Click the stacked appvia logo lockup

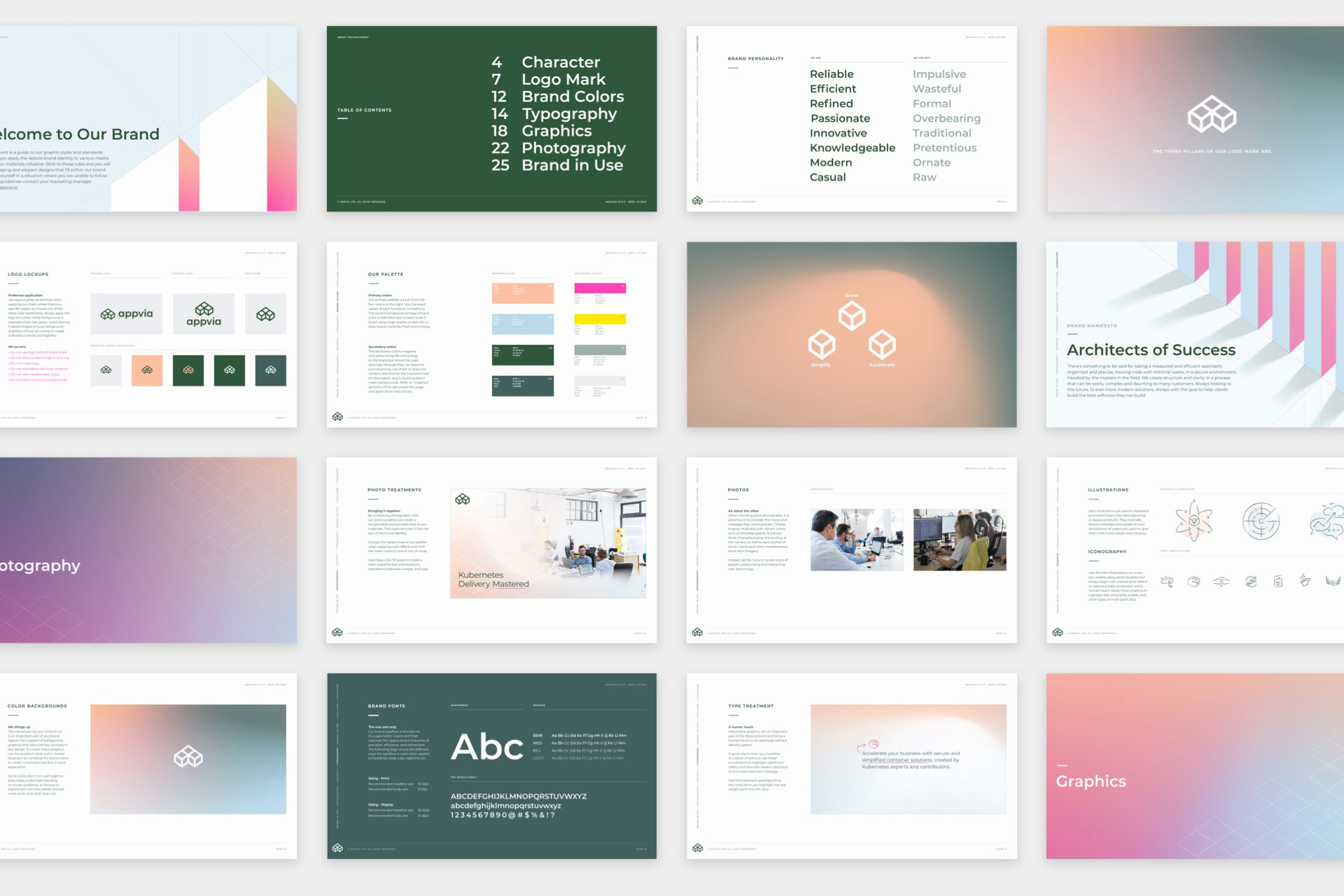click(204, 314)
